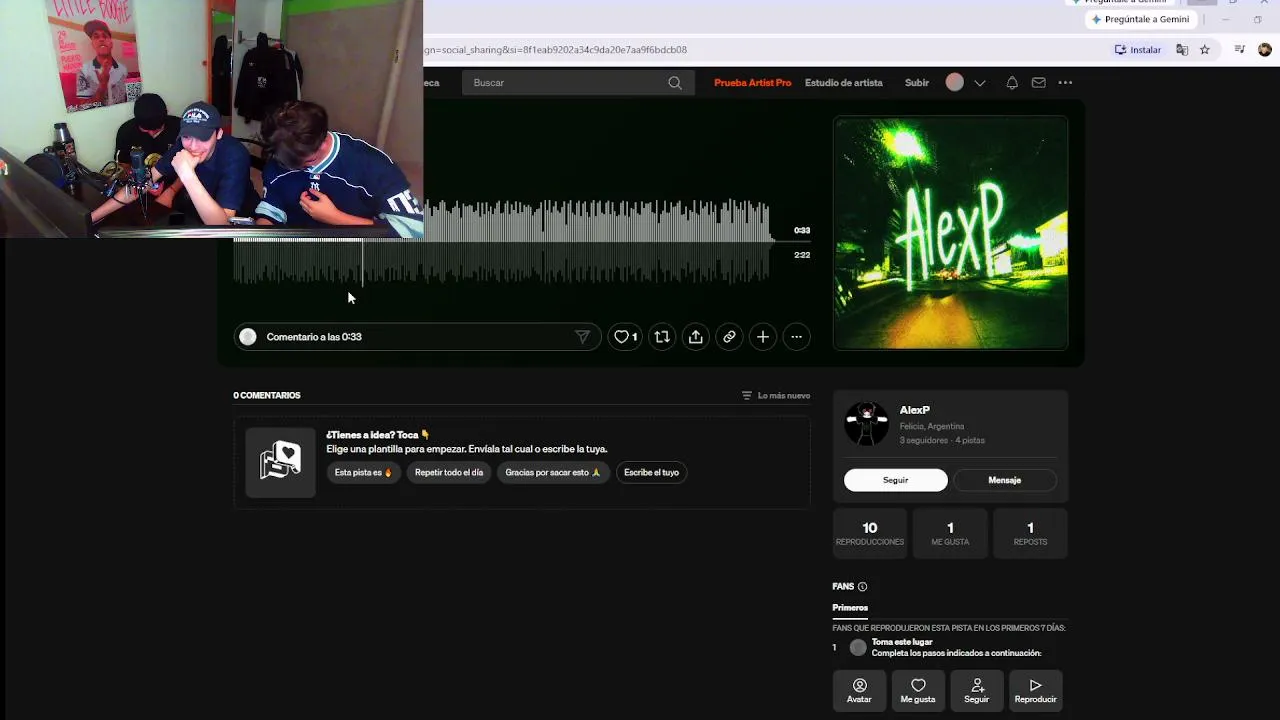Expand the profile dropdown chevron
This screenshot has width=1280, height=720.
tap(980, 83)
